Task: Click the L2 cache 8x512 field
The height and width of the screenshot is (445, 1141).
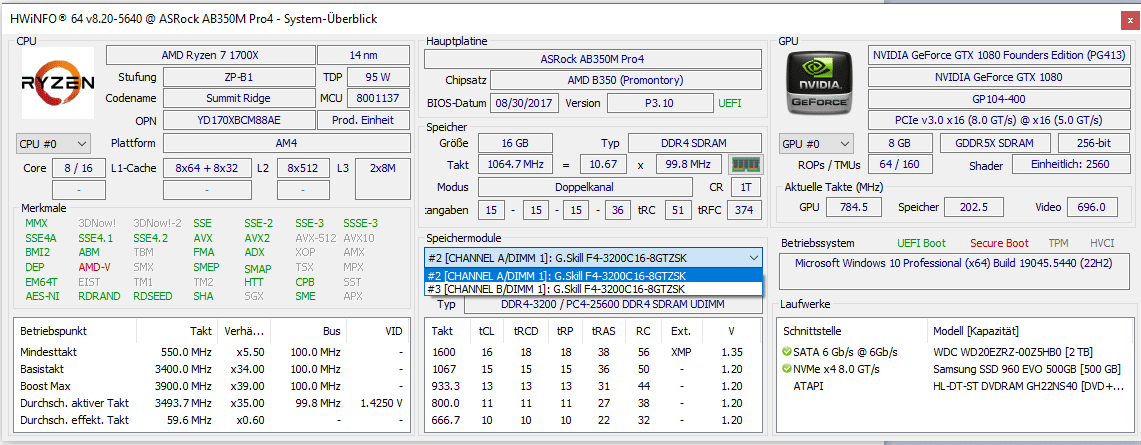Action: pyautogui.click(x=303, y=169)
